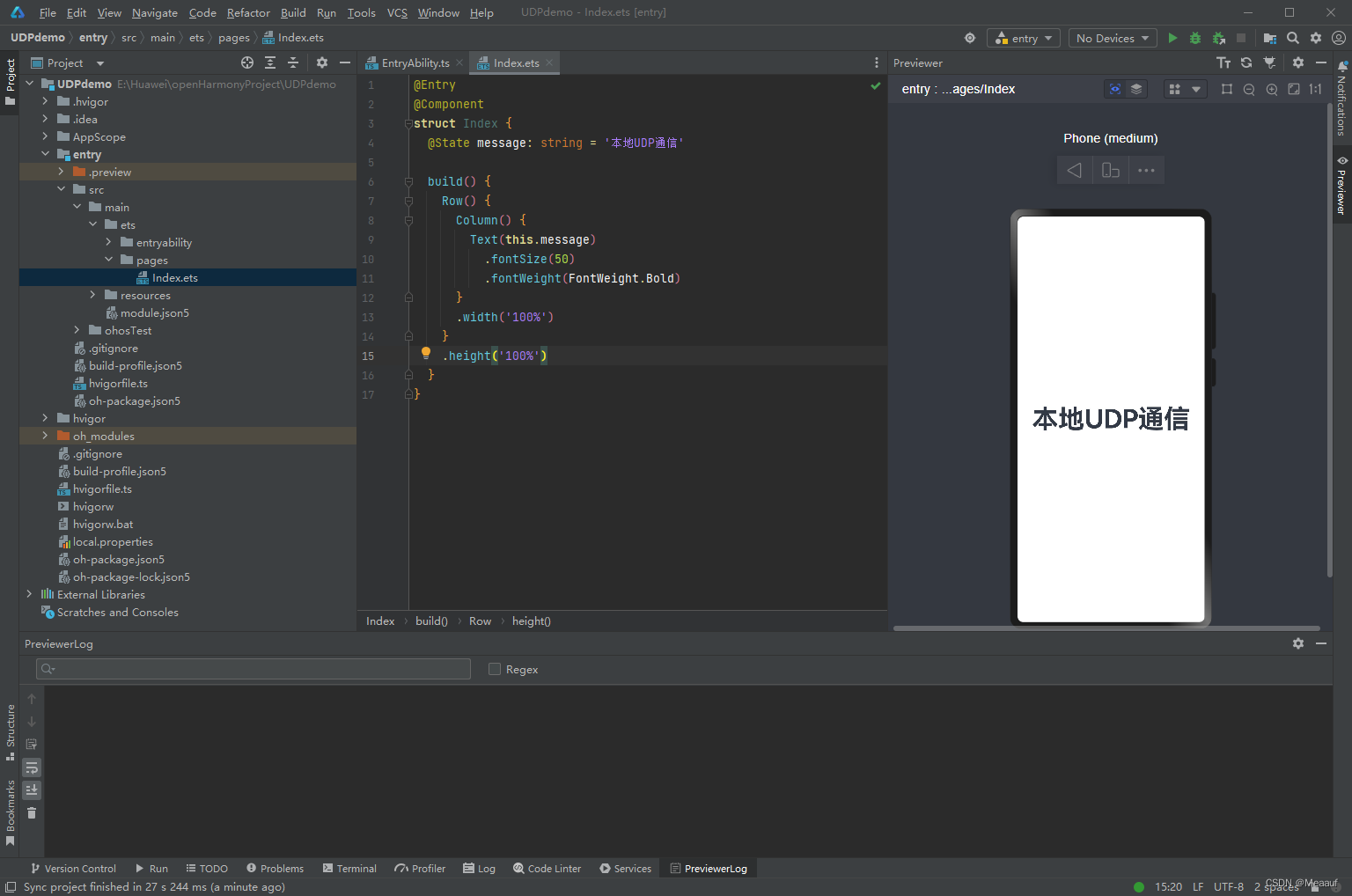Click the plug icon in Previewer header

(1269, 62)
